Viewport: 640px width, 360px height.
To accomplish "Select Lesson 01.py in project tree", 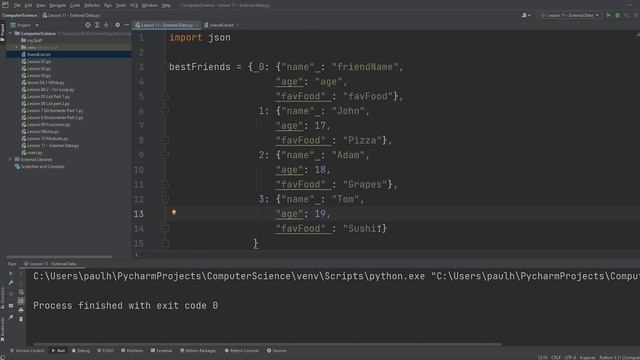I will [36, 62].
